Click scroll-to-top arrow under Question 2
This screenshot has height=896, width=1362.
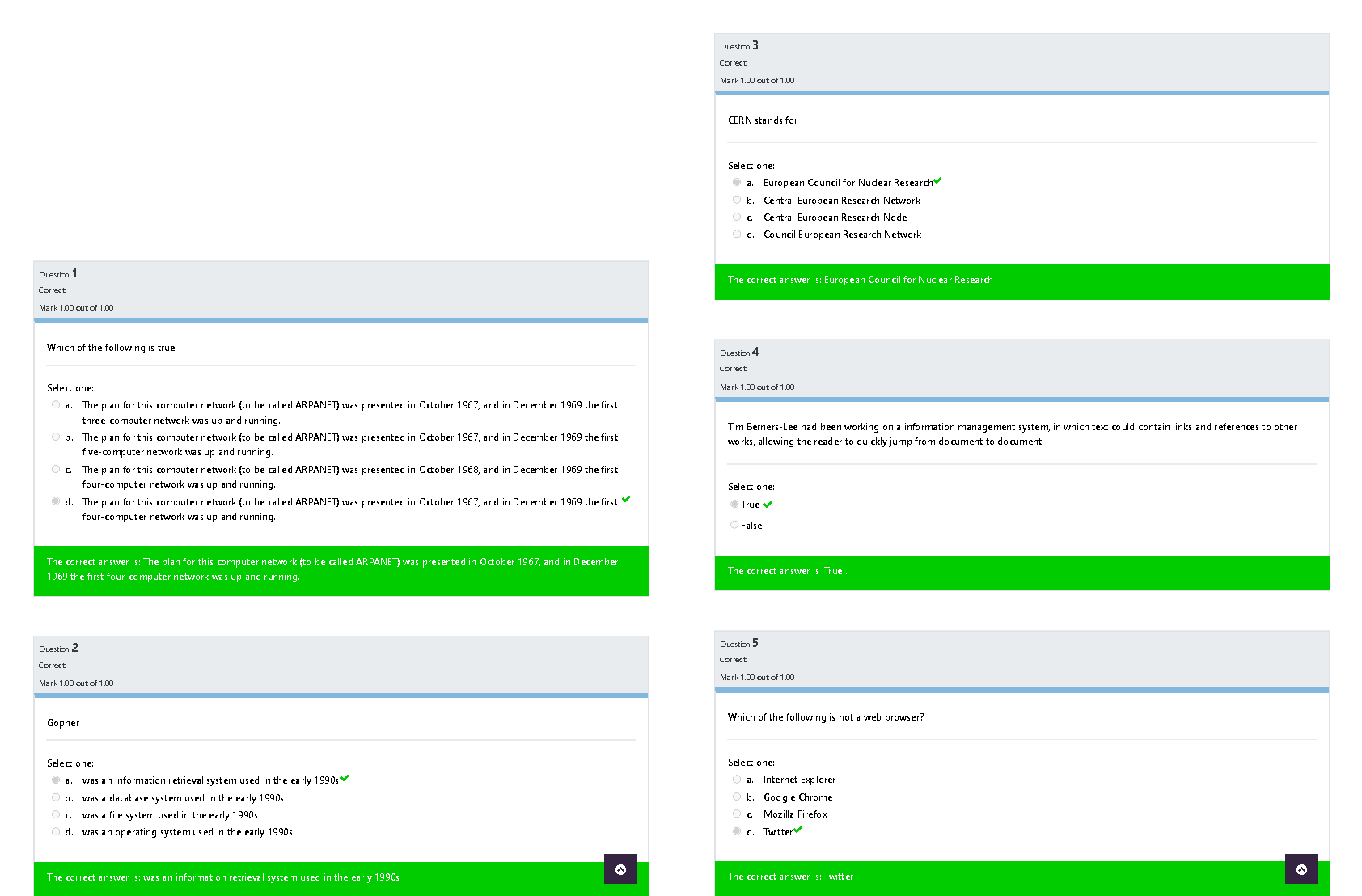coord(620,869)
